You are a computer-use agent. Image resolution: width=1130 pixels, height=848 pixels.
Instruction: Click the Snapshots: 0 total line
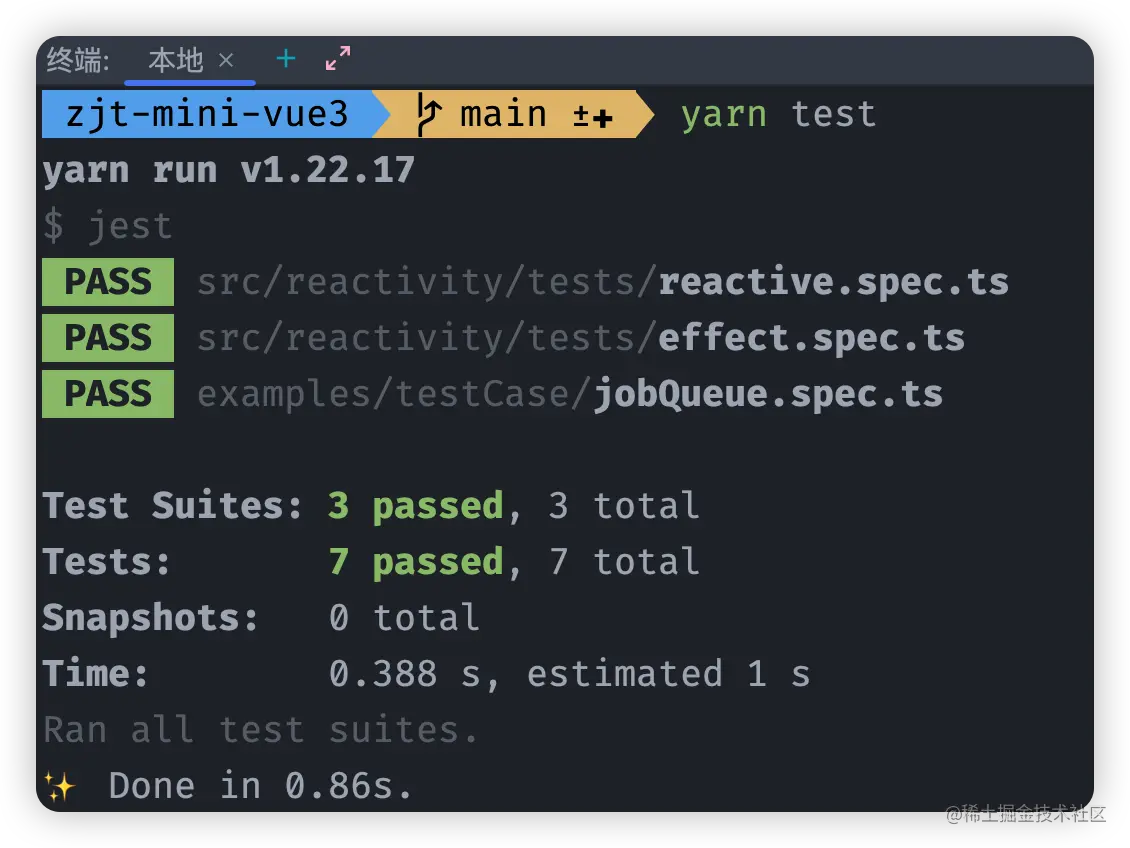pyautogui.click(x=261, y=618)
